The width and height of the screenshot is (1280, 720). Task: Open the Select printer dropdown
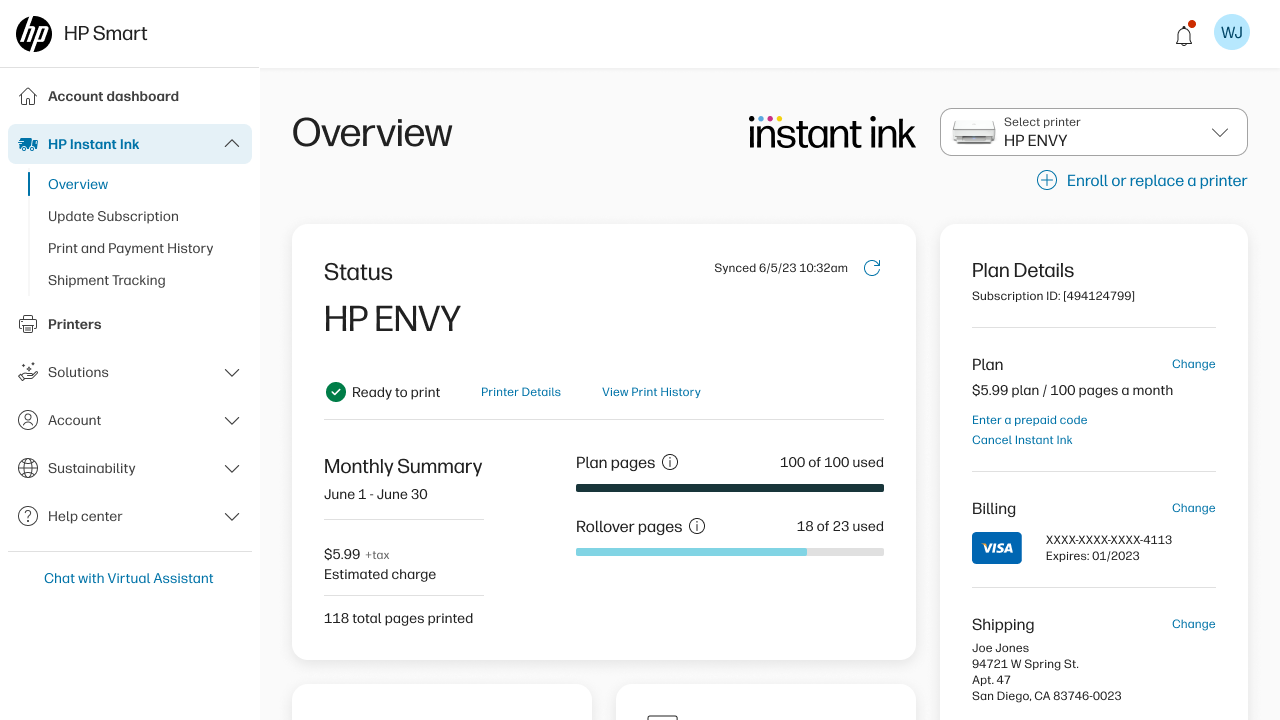(x=1094, y=132)
